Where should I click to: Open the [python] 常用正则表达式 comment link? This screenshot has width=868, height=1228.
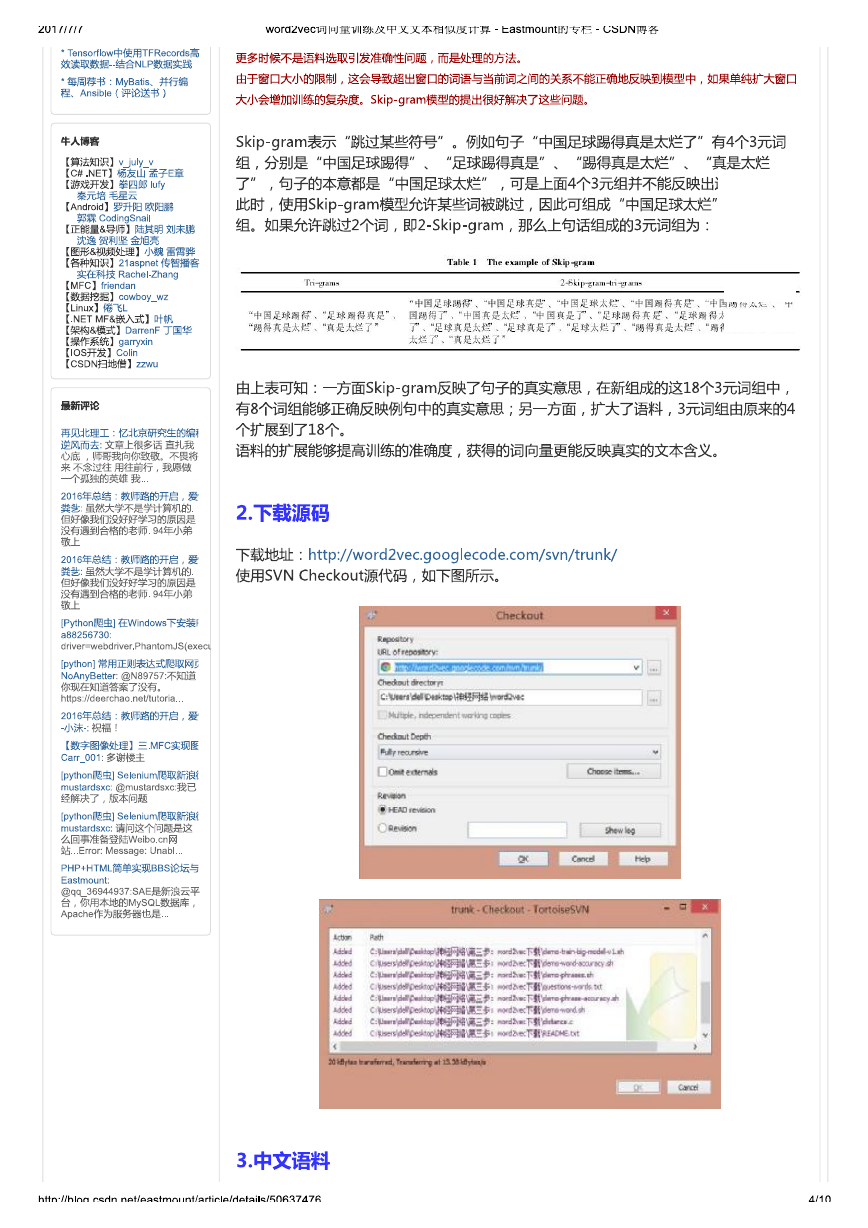129,664
